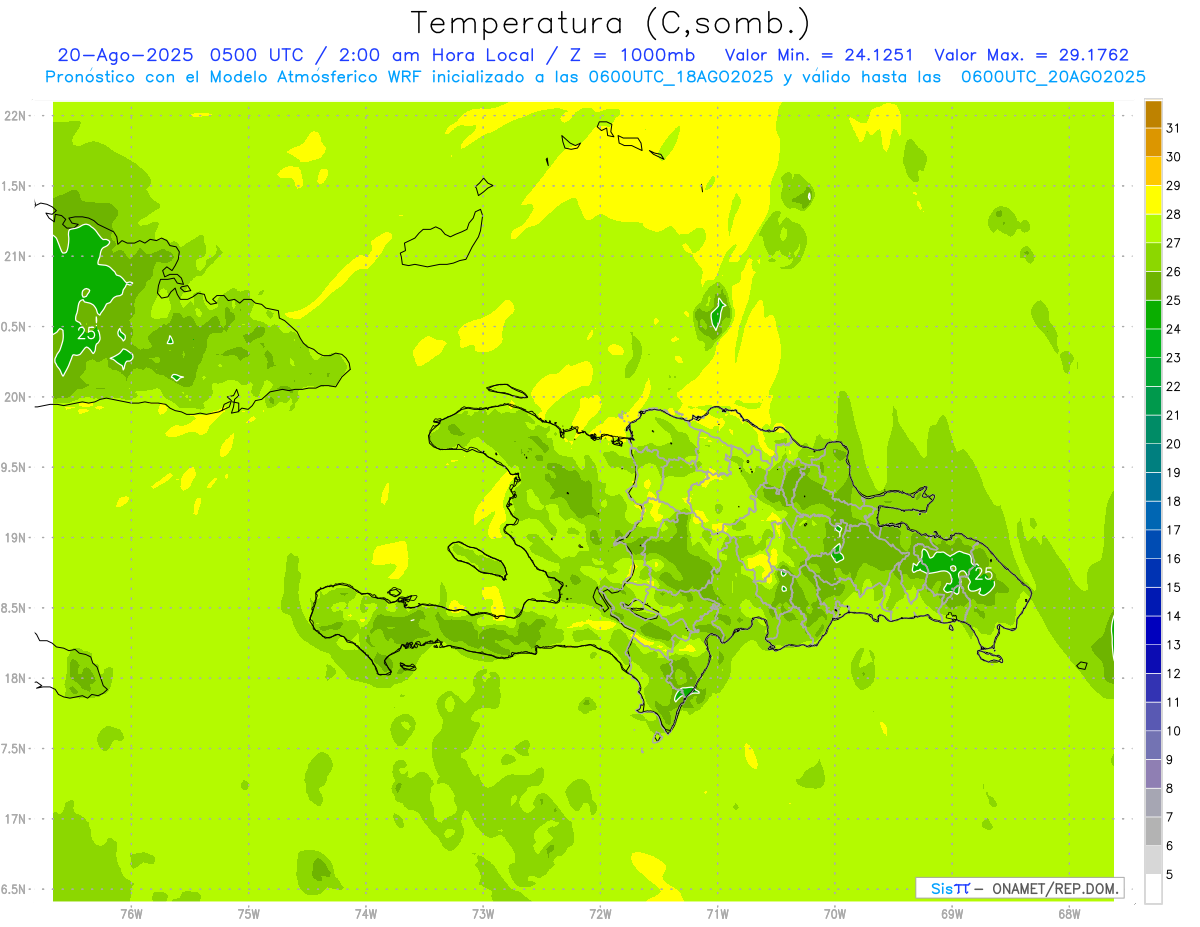
Task: Click the brown legend swatch above 31
Action: pyautogui.click(x=1153, y=114)
